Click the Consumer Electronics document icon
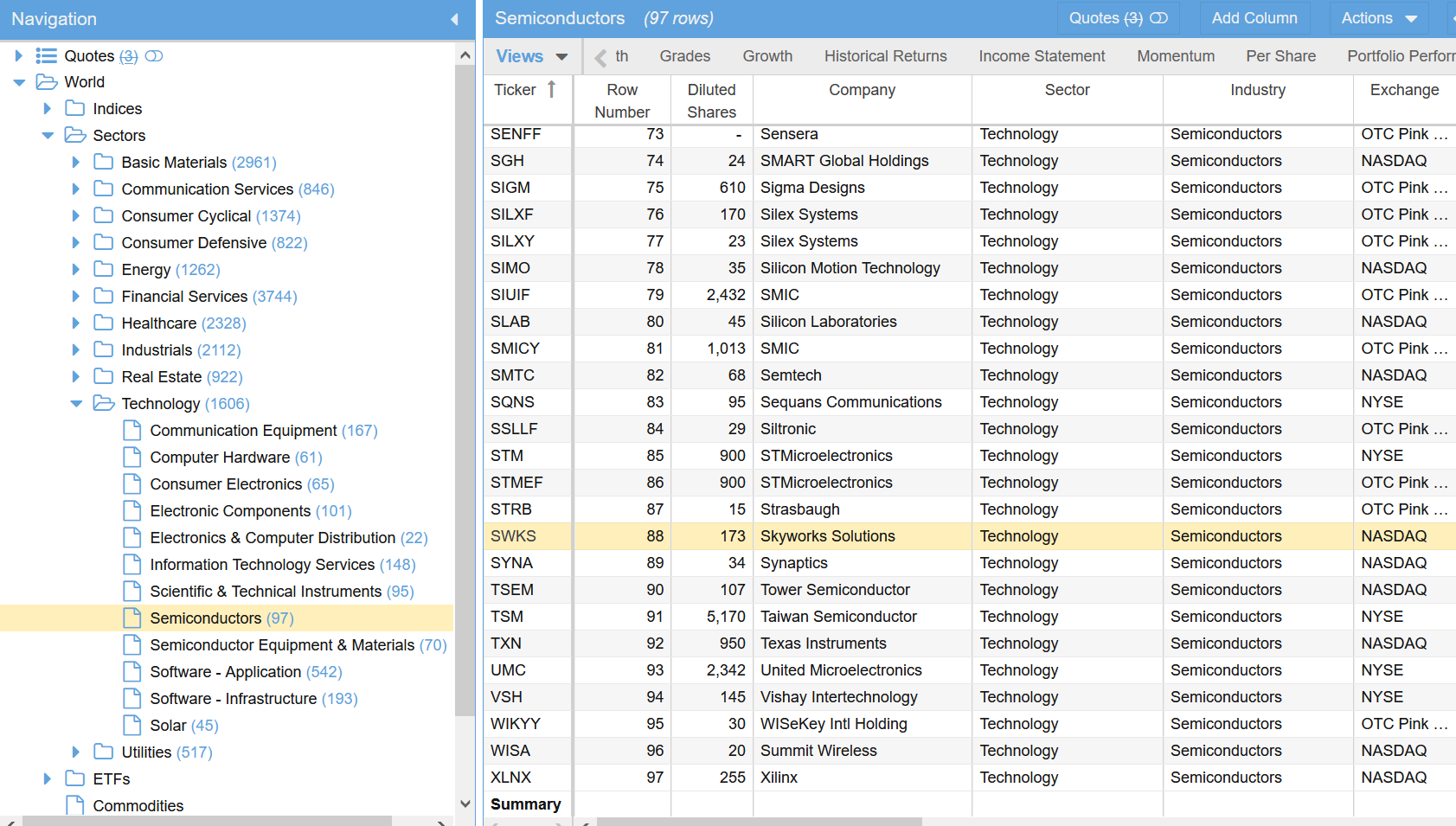The height and width of the screenshot is (826, 1456). 132,483
